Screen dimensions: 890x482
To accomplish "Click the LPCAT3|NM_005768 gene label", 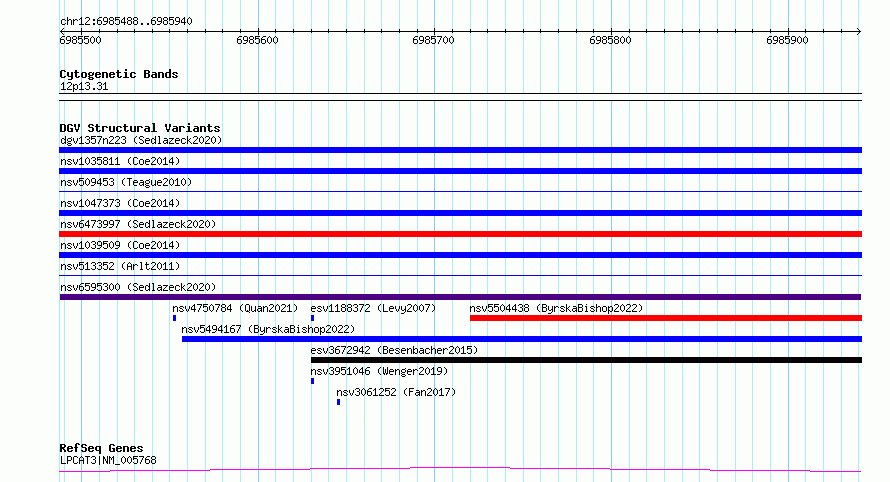I will 108,460.
